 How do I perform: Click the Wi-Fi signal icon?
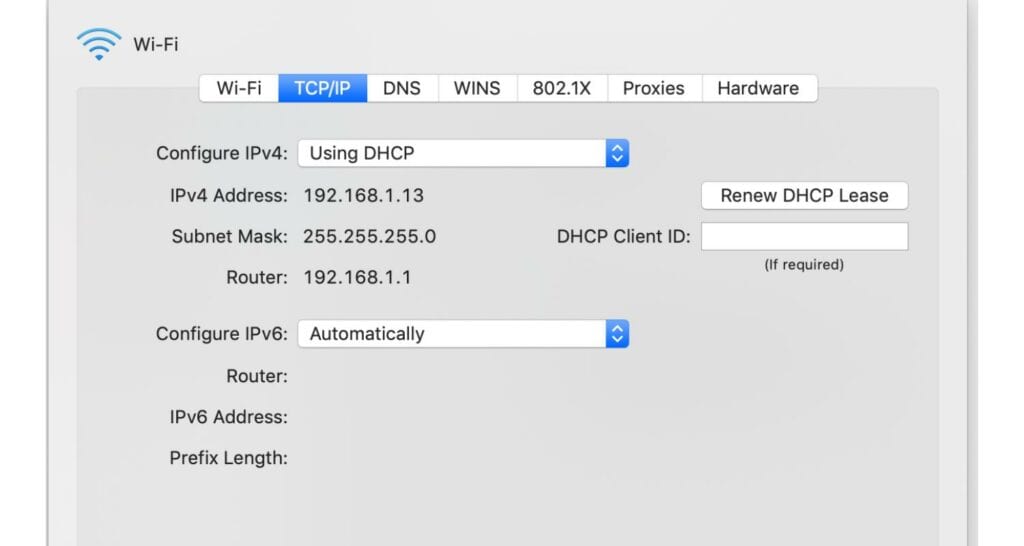[x=98, y=44]
